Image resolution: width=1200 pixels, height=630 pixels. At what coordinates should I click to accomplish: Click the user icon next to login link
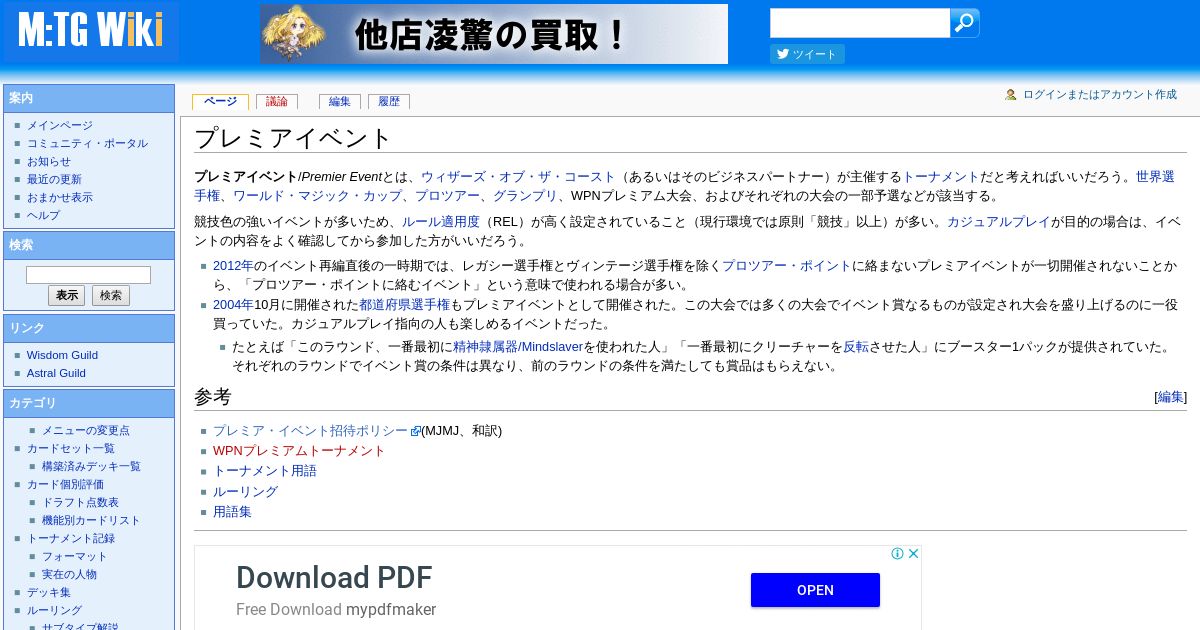coord(1011,95)
